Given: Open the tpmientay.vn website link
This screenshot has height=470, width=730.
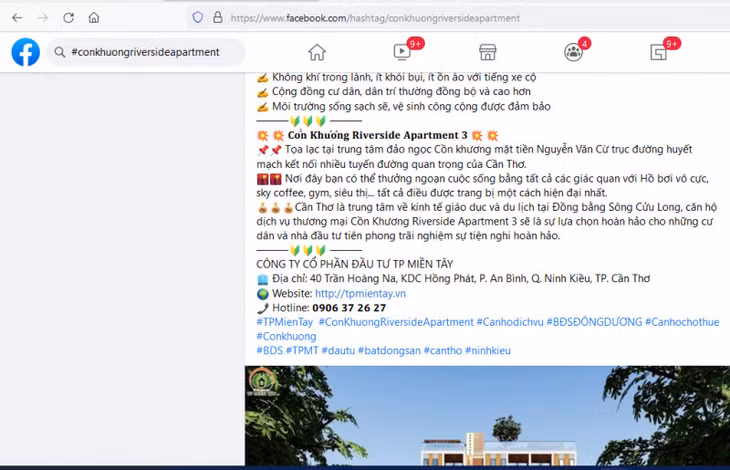Looking at the screenshot, I should [x=360, y=294].
